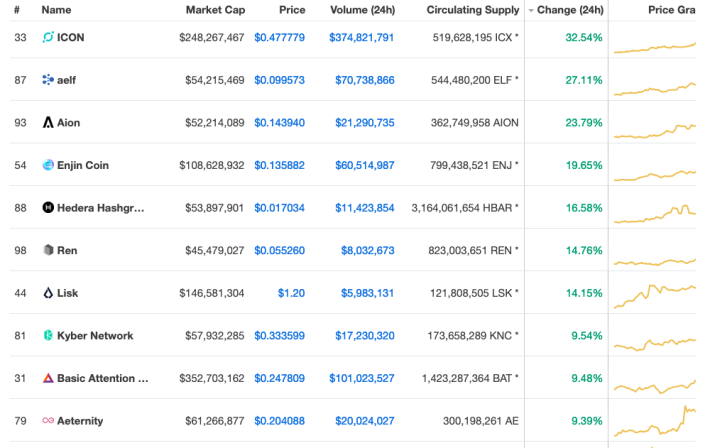Open the Aeternity price graph thumbnail
710x448 pixels.
pyautogui.click(x=655, y=421)
